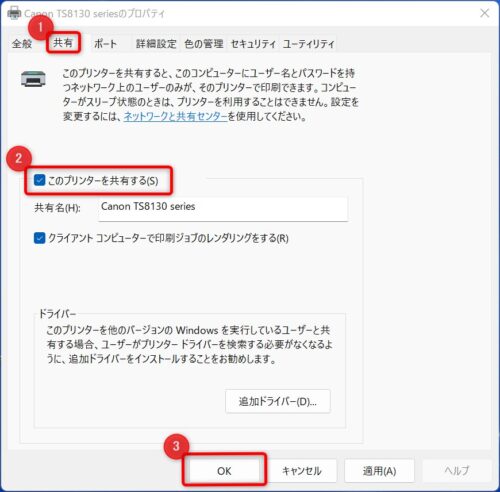
Task: Open ネットワークと共有センター link
Action: click(175, 116)
